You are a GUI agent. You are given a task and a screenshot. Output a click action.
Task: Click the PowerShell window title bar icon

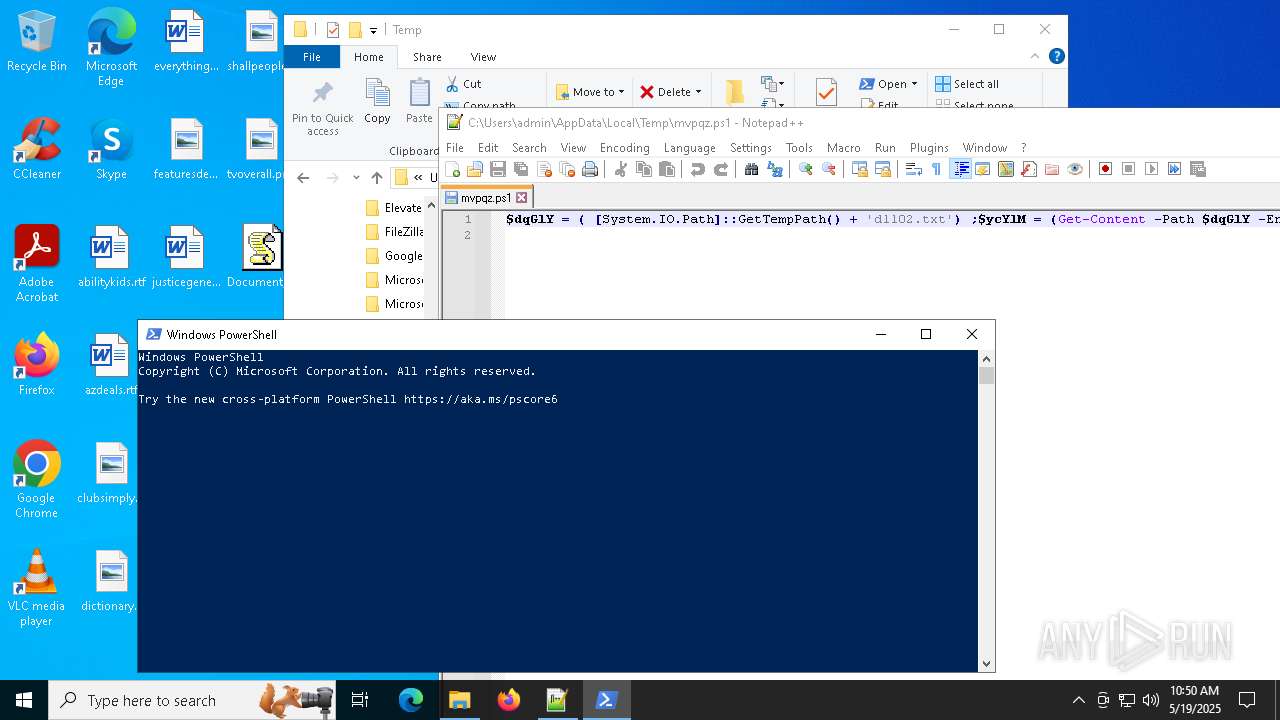[153, 334]
